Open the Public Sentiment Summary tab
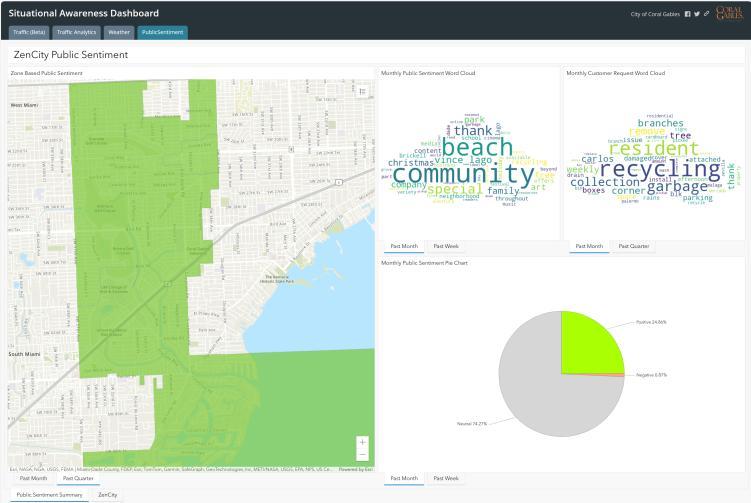Viewport: 751px width, 503px height. point(49,495)
